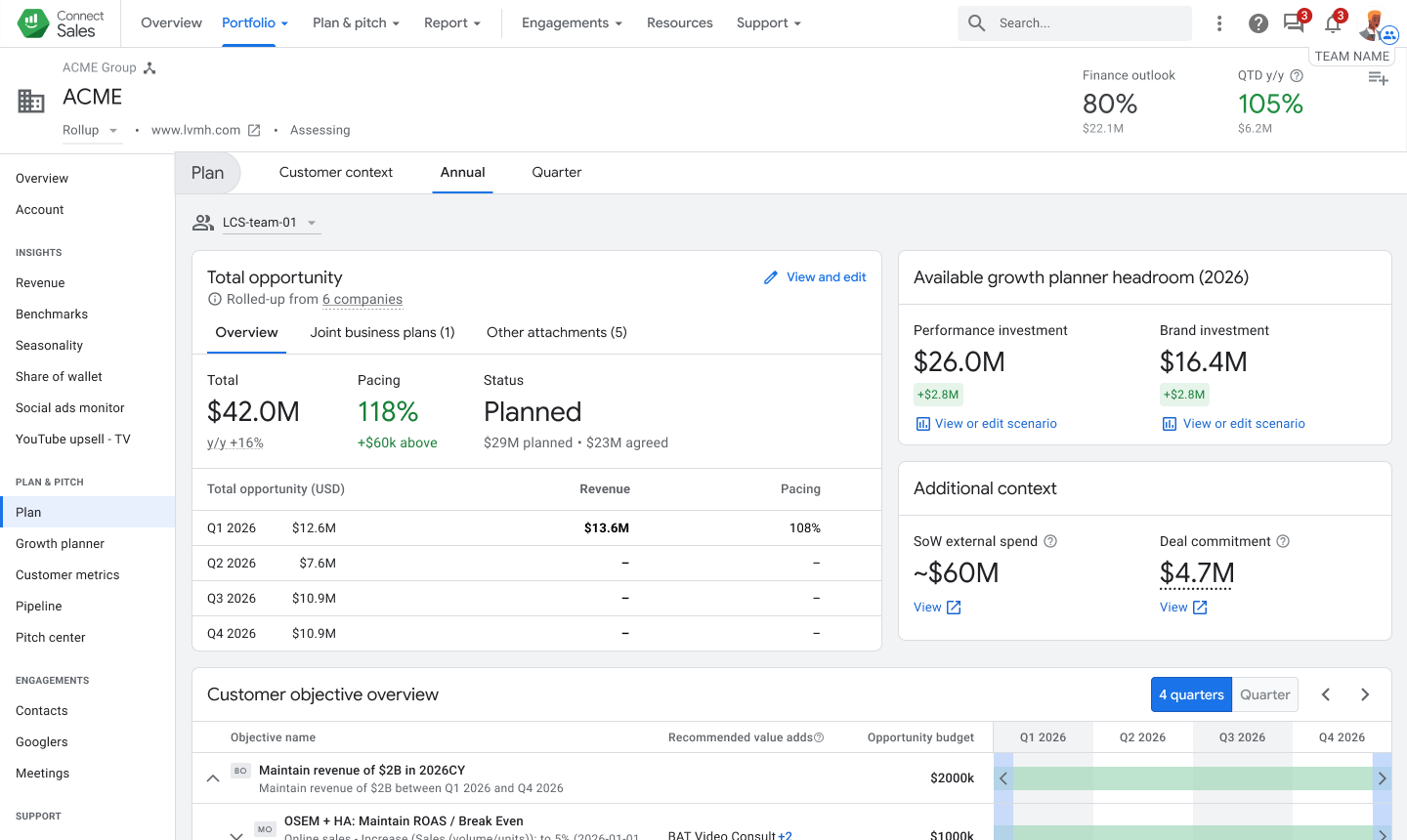
Task: Go to previous objective period arrow
Action: [1326, 694]
